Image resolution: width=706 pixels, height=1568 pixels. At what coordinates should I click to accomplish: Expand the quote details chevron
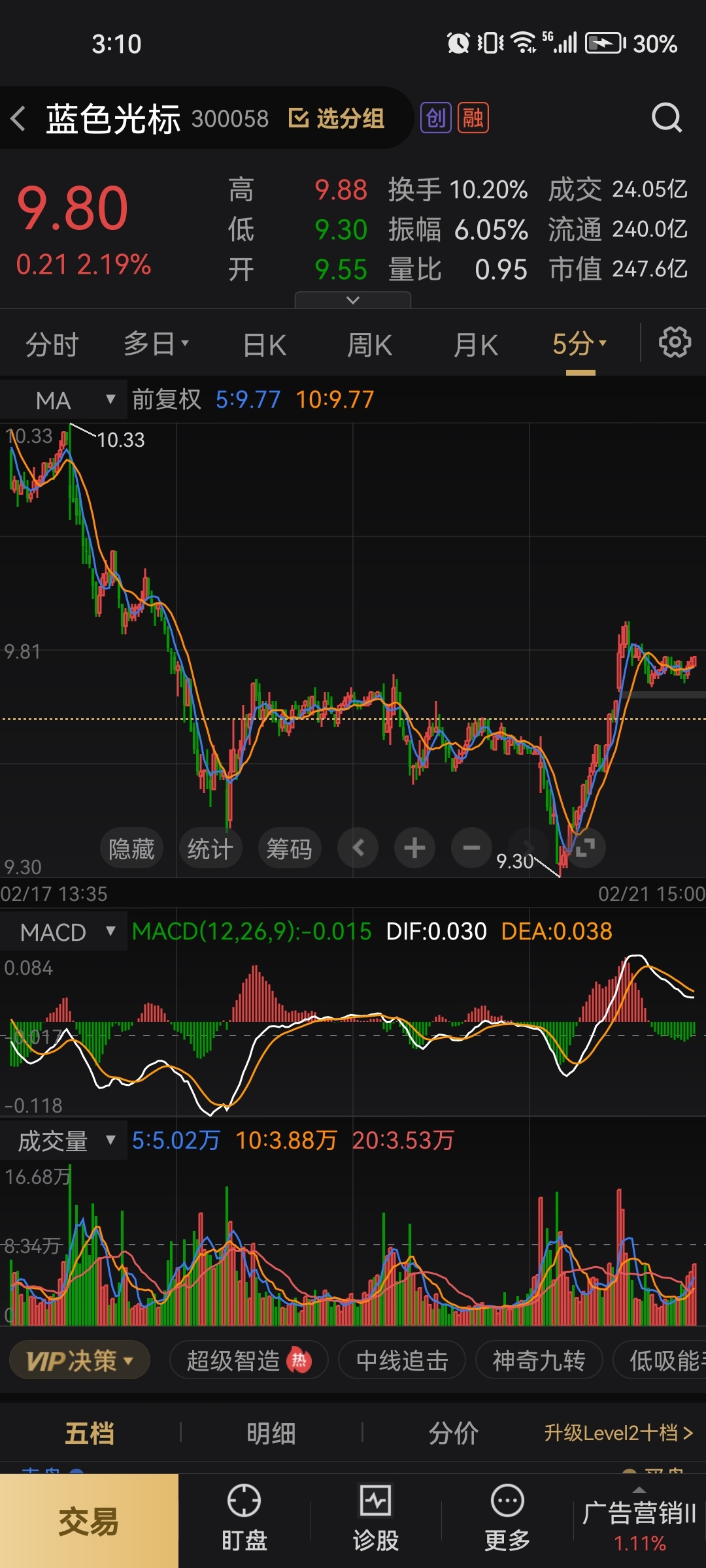(353, 300)
